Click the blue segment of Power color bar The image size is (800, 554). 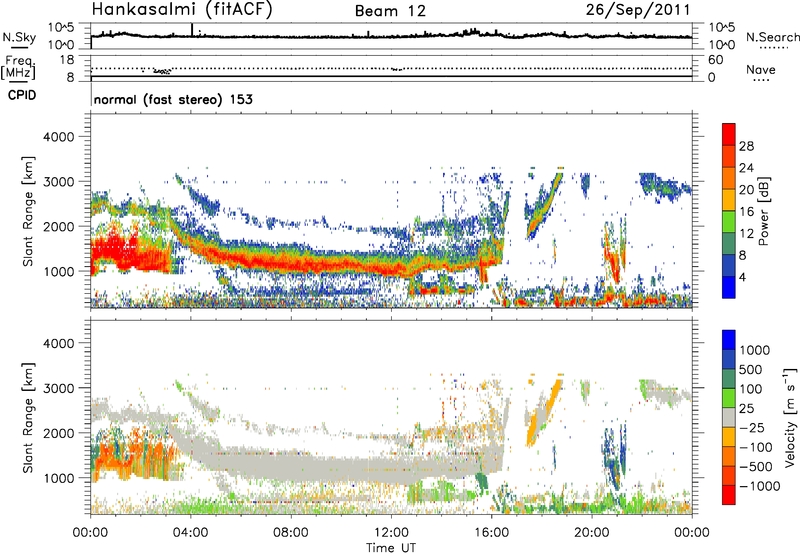click(729, 288)
